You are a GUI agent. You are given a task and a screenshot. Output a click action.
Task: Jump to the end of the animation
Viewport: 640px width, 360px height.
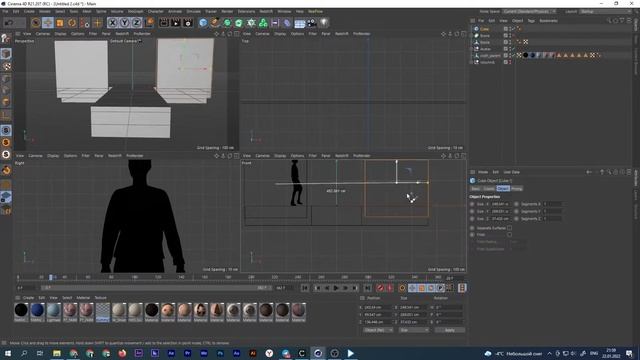[x=367, y=288]
